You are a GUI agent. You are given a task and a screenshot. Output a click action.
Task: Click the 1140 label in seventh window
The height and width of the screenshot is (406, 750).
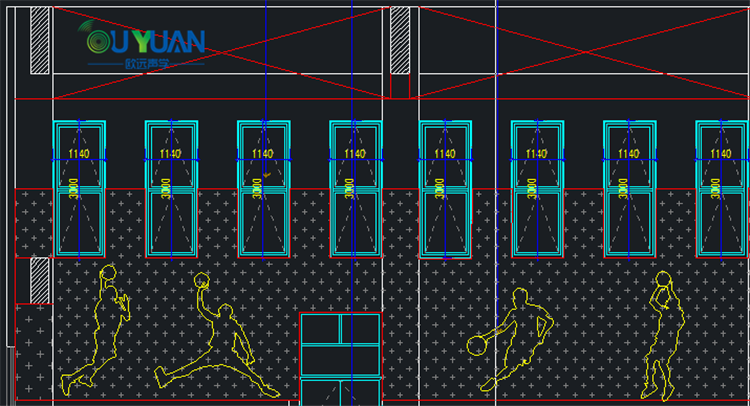(629, 154)
